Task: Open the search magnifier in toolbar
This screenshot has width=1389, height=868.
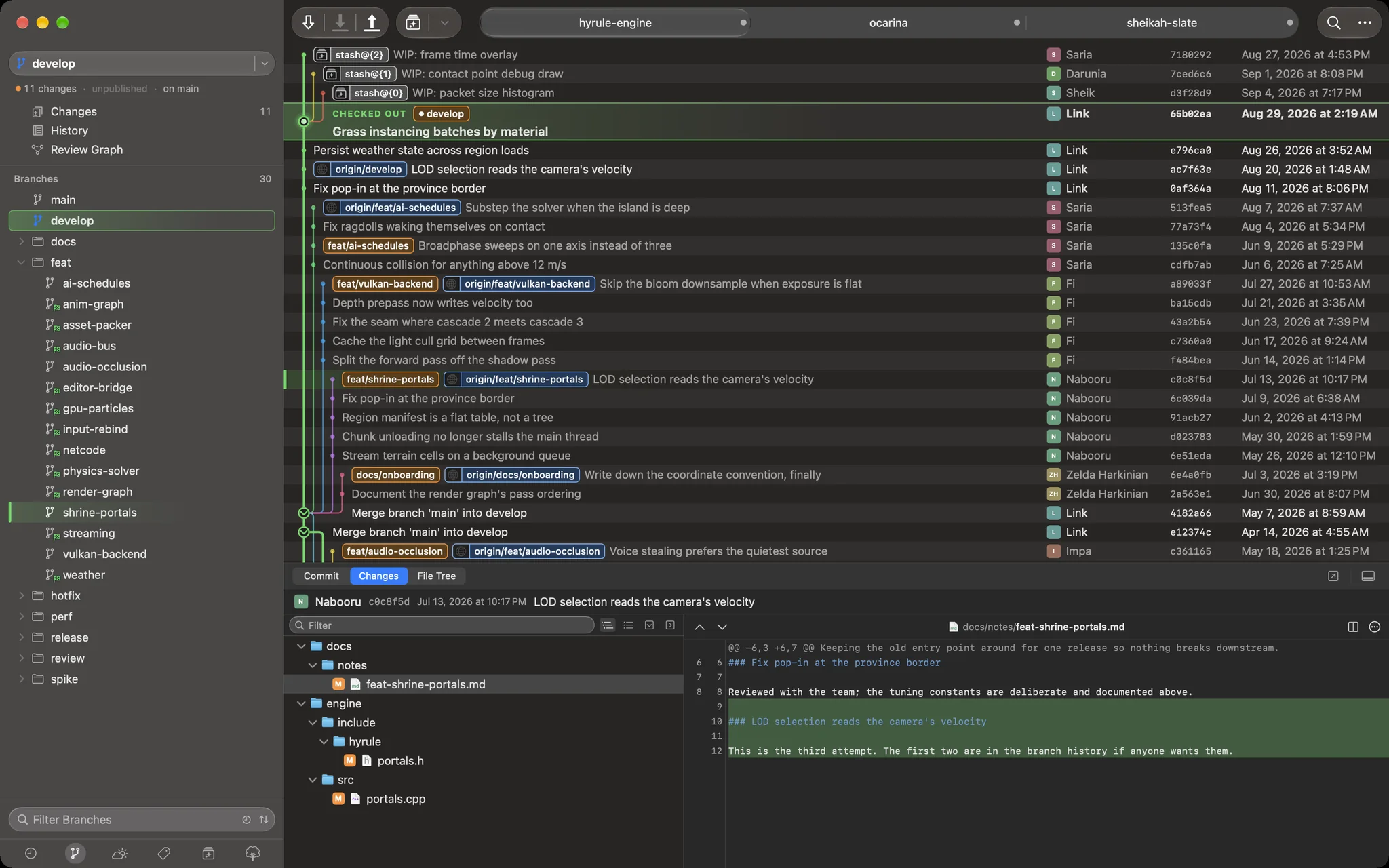Action: point(1333,22)
